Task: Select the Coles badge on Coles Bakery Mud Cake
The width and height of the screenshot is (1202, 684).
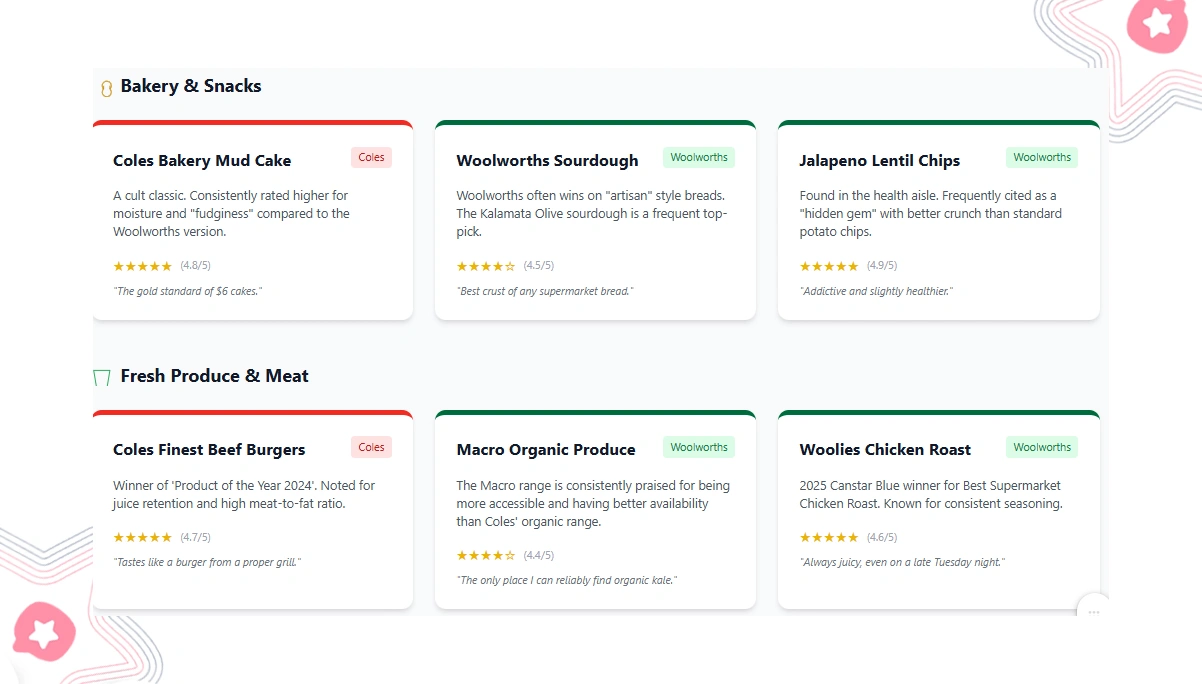Action: 370,157
